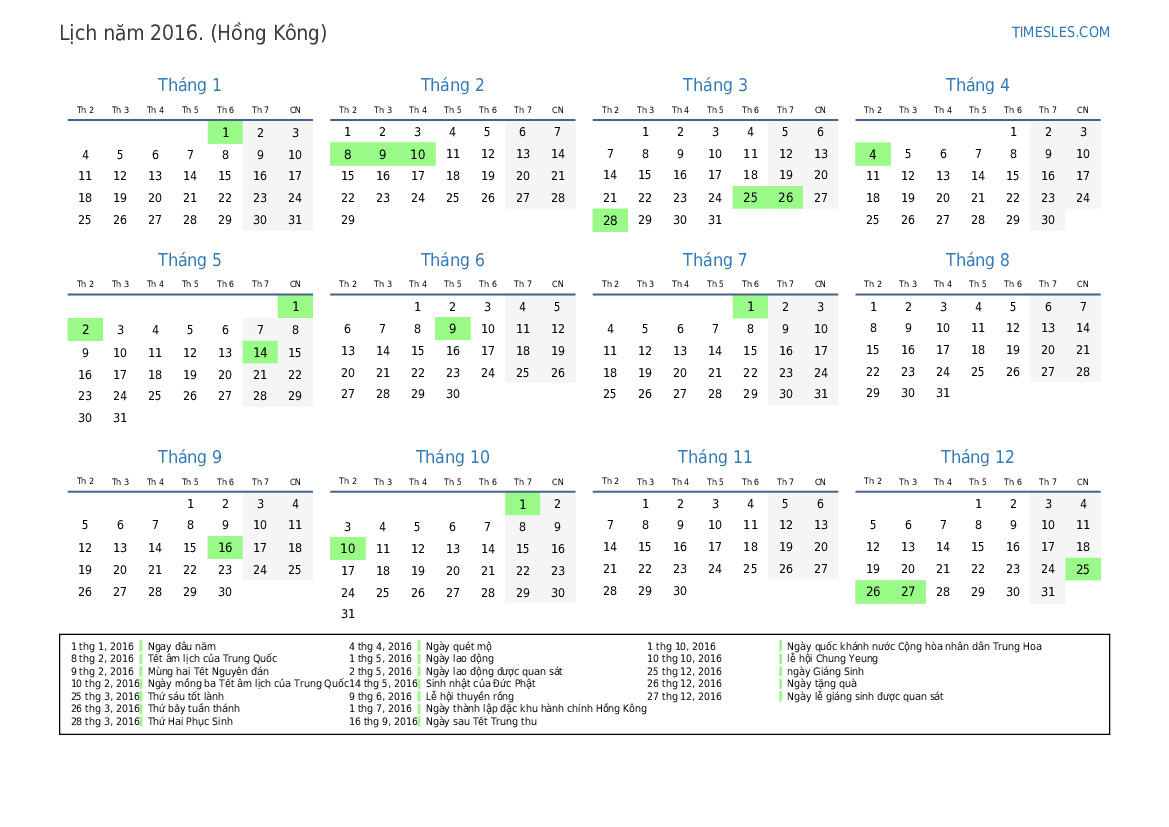
Task: Select the 'Tháng 8' month heading
Action: [977, 260]
